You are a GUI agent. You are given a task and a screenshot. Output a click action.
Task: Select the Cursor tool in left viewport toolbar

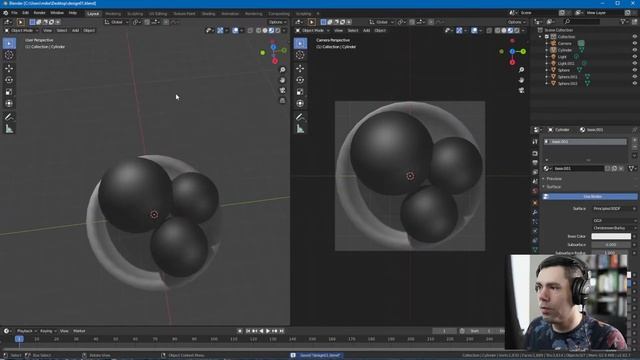tap(9, 55)
